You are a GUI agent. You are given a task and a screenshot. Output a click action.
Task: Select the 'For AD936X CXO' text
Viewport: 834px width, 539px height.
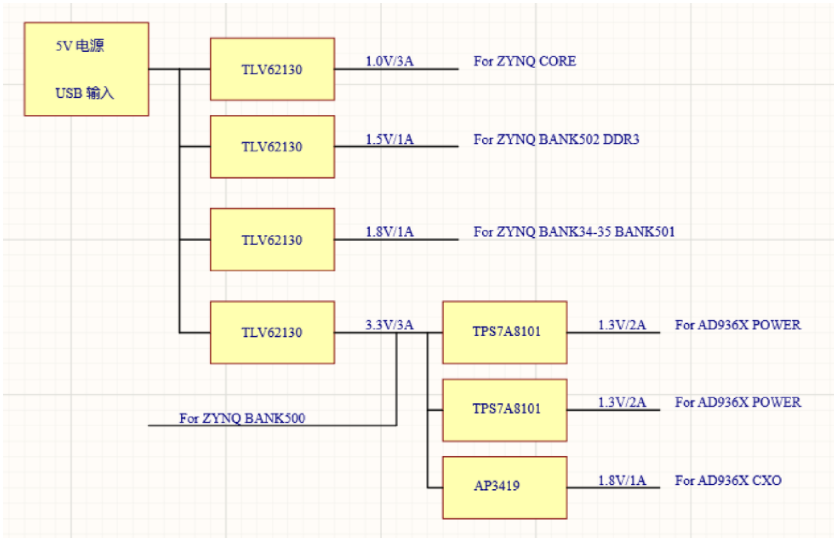pos(728,480)
